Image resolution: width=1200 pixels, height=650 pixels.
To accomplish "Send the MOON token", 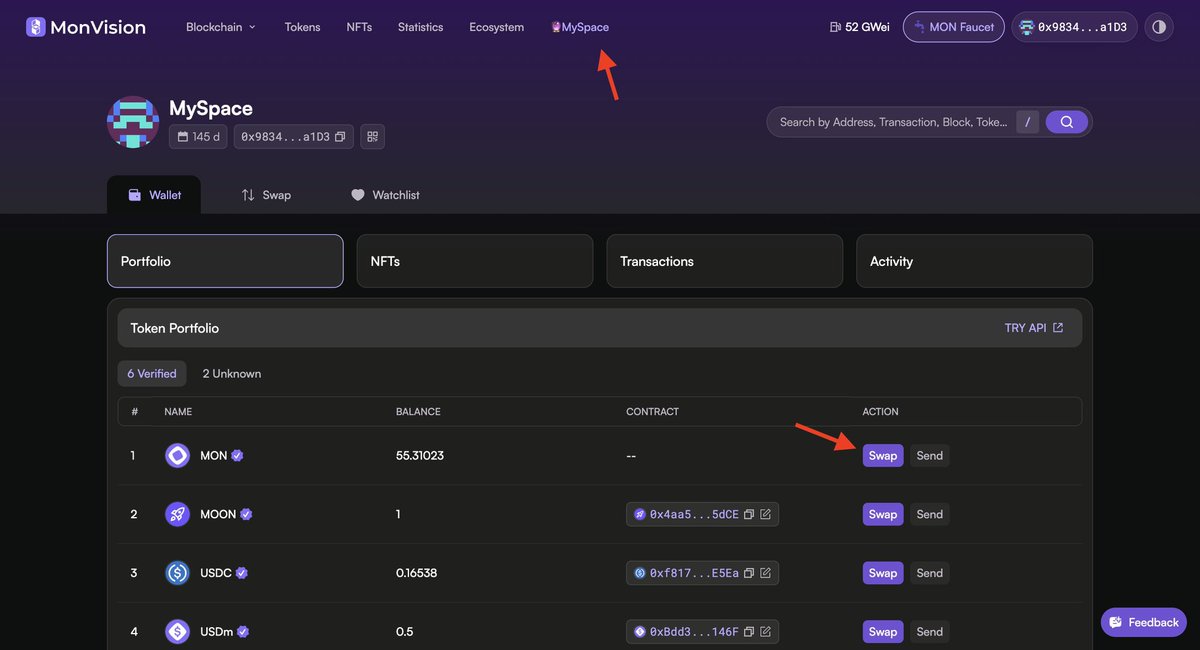I will (x=930, y=514).
